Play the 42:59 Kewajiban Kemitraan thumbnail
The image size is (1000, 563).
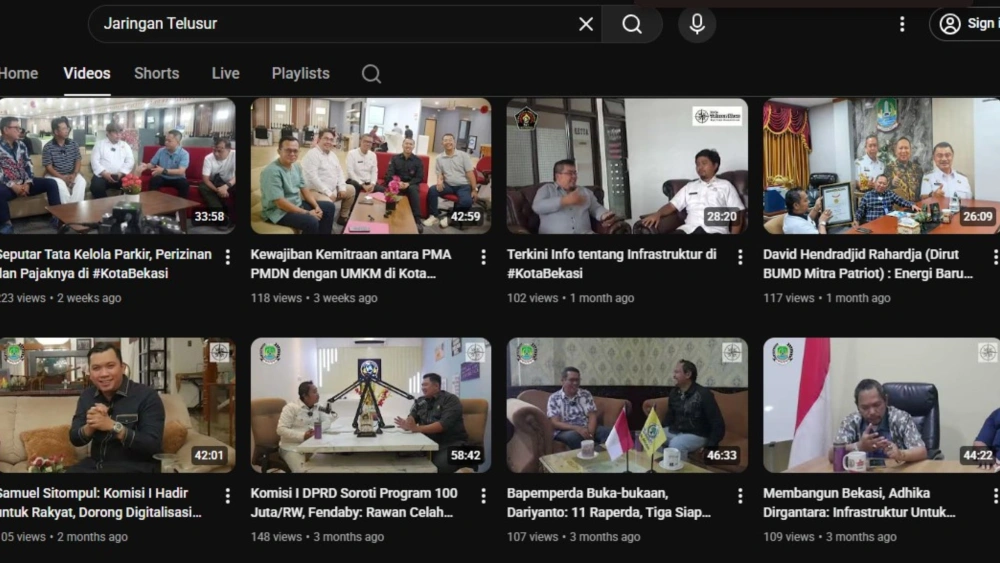click(371, 166)
